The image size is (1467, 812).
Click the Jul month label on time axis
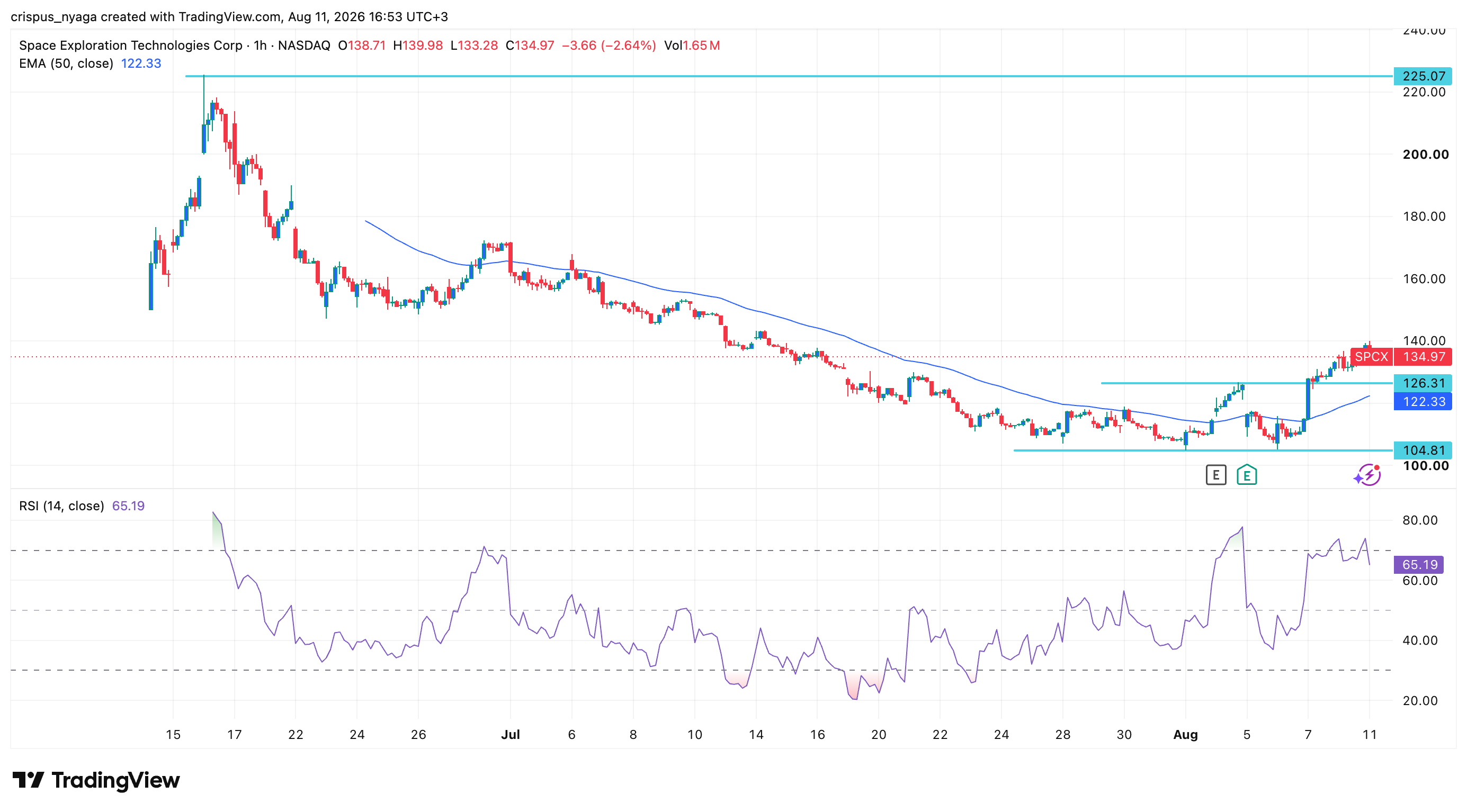510,735
